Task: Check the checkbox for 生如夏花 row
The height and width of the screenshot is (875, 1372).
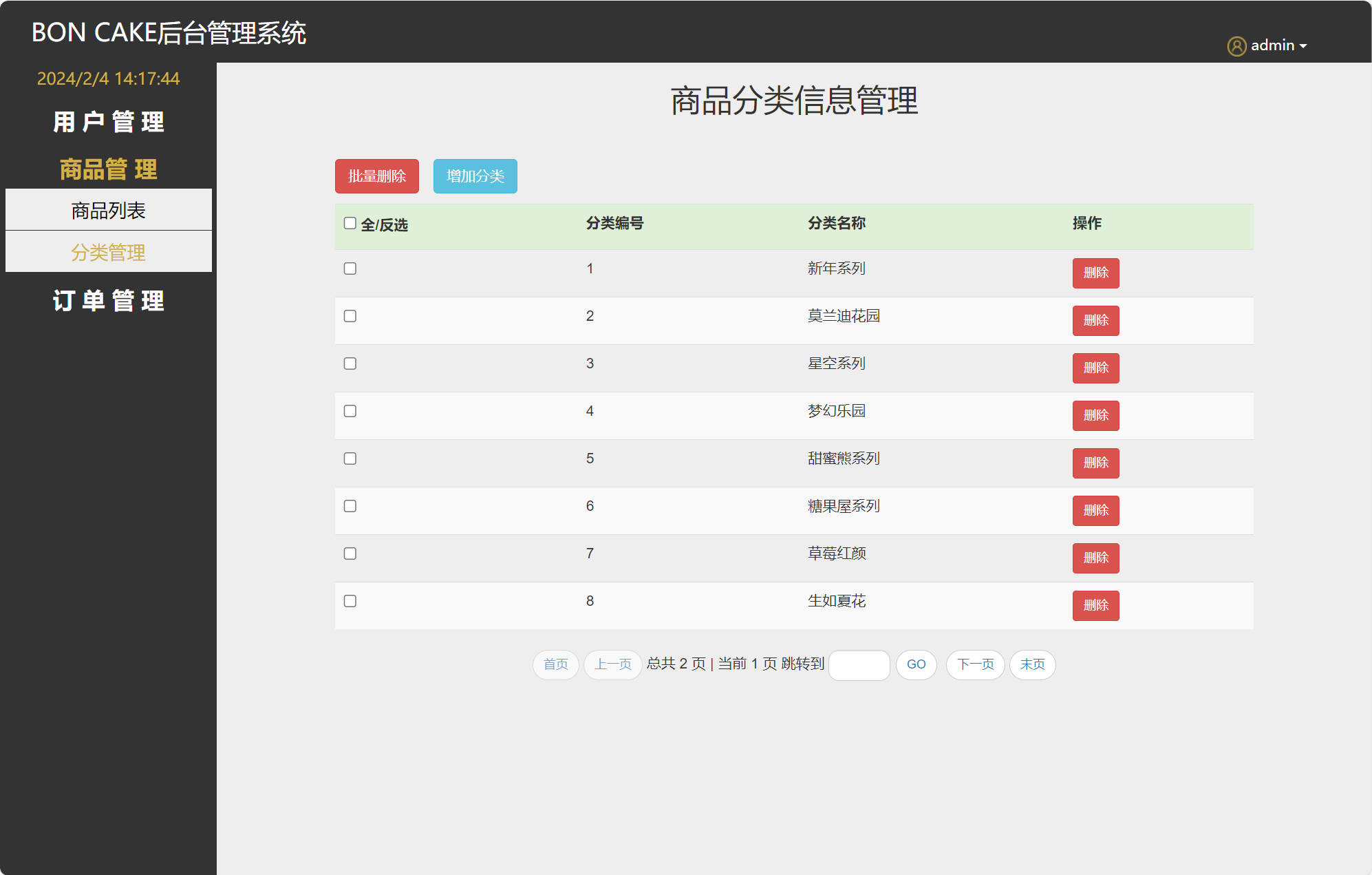Action: pos(350,600)
